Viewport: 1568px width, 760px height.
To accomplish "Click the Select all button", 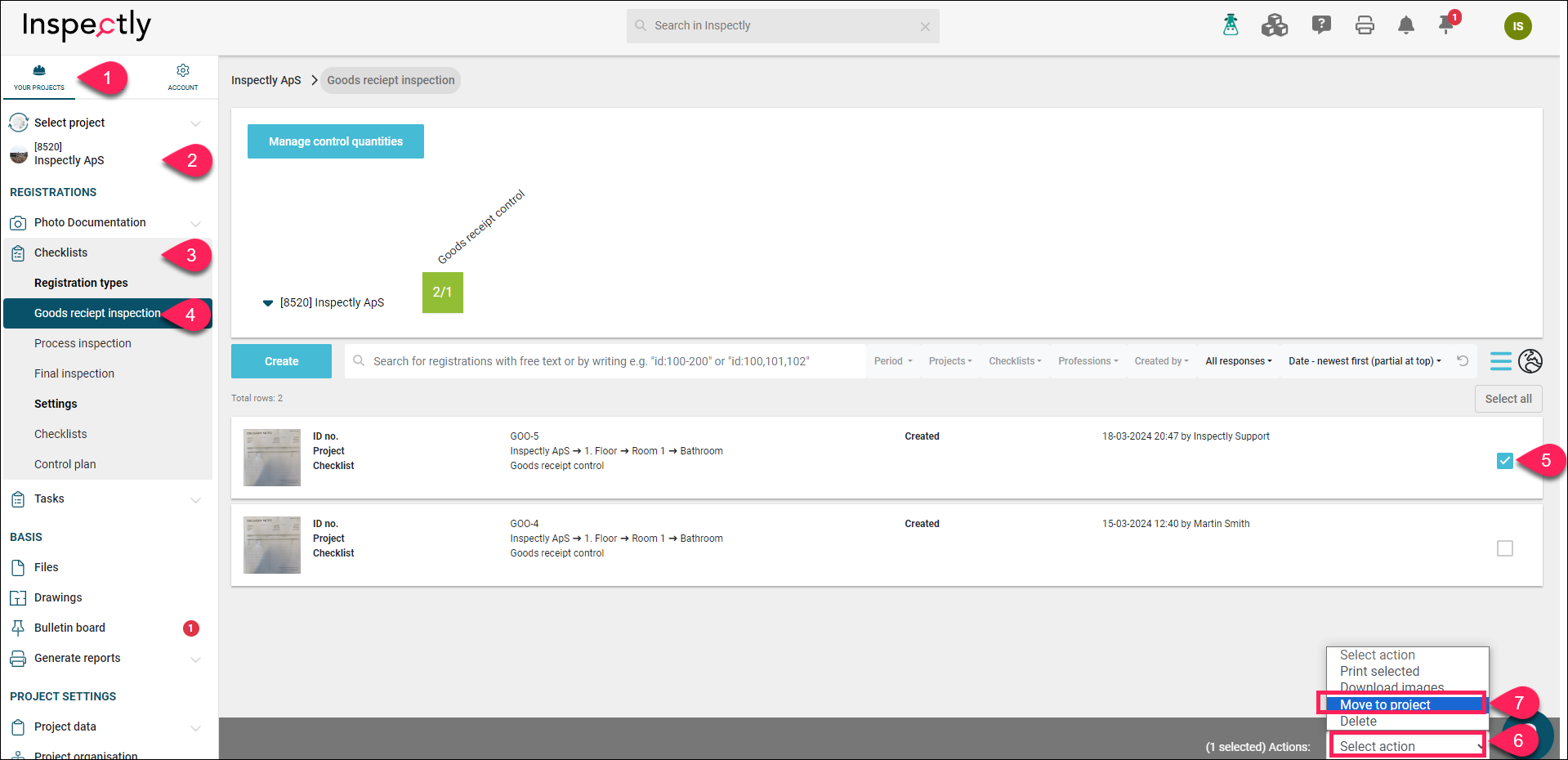I will coord(1508,399).
